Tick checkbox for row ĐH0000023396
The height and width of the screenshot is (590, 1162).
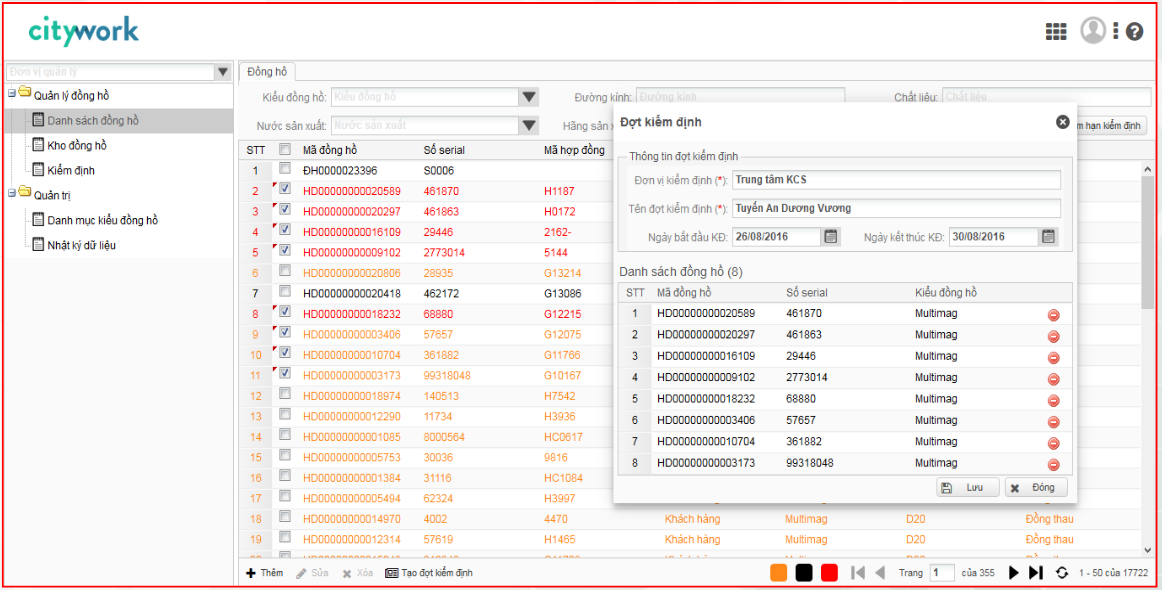285,170
